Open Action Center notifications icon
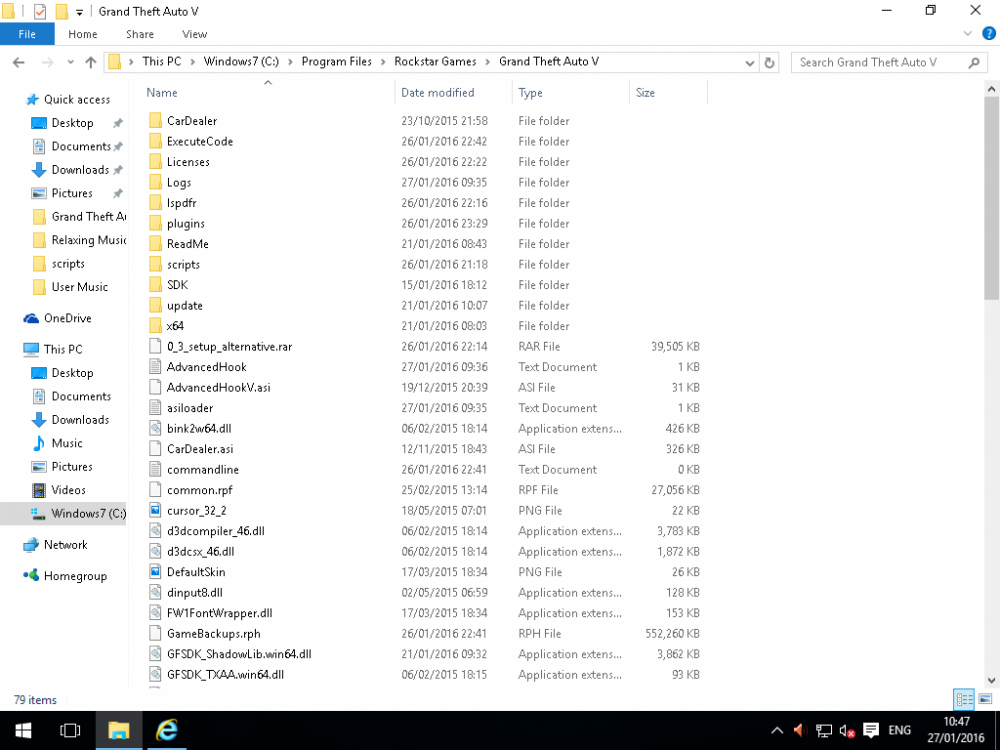Viewport: 1000px width, 750px height. [x=871, y=731]
